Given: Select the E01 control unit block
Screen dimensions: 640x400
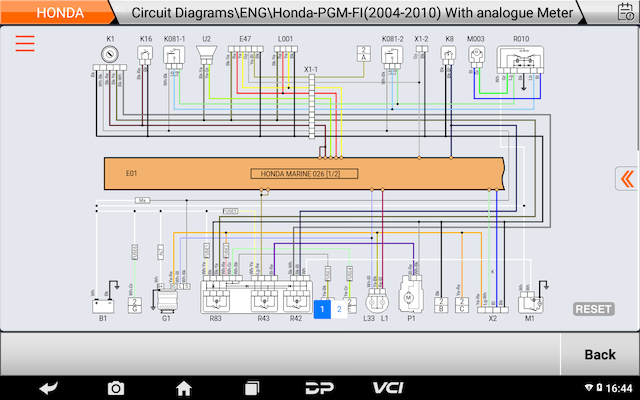Looking at the screenshot, I should pos(304,173).
